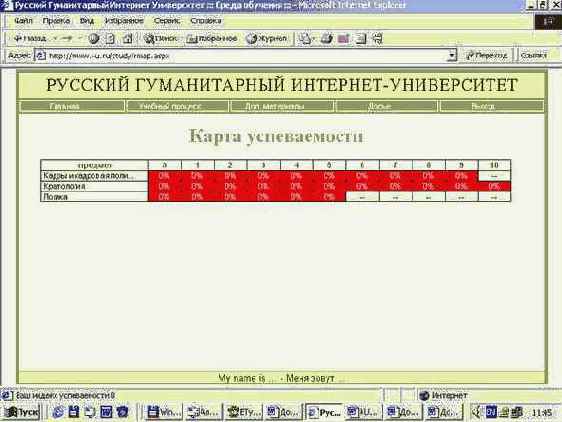Click column header 0 in grade table
Image resolution: width=562 pixels, height=422 pixels.
coord(165,165)
